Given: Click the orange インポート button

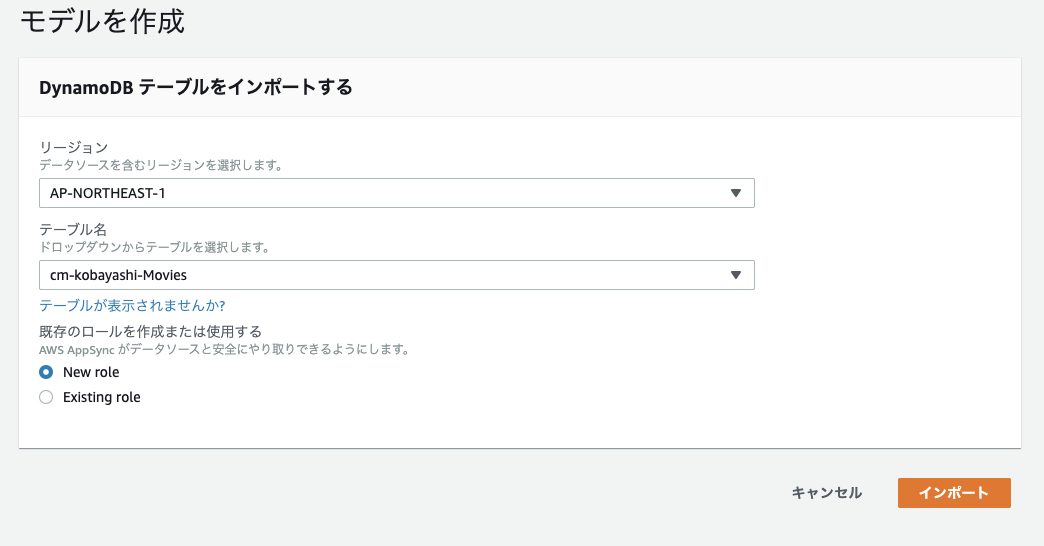Looking at the screenshot, I should pos(954,493).
